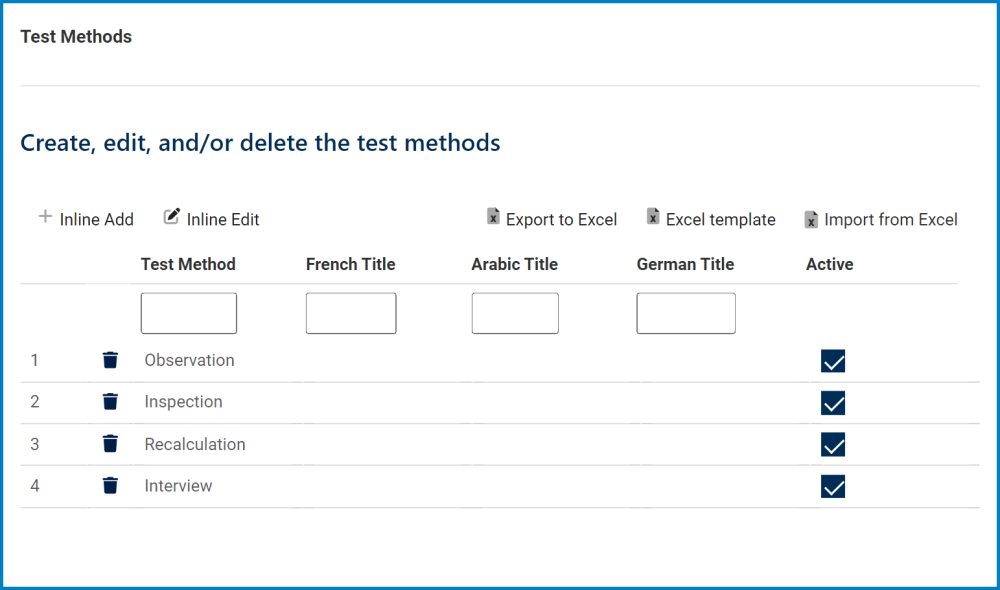This screenshot has height=590, width=1000.
Task: Delete the Observation test method
Action: point(110,360)
